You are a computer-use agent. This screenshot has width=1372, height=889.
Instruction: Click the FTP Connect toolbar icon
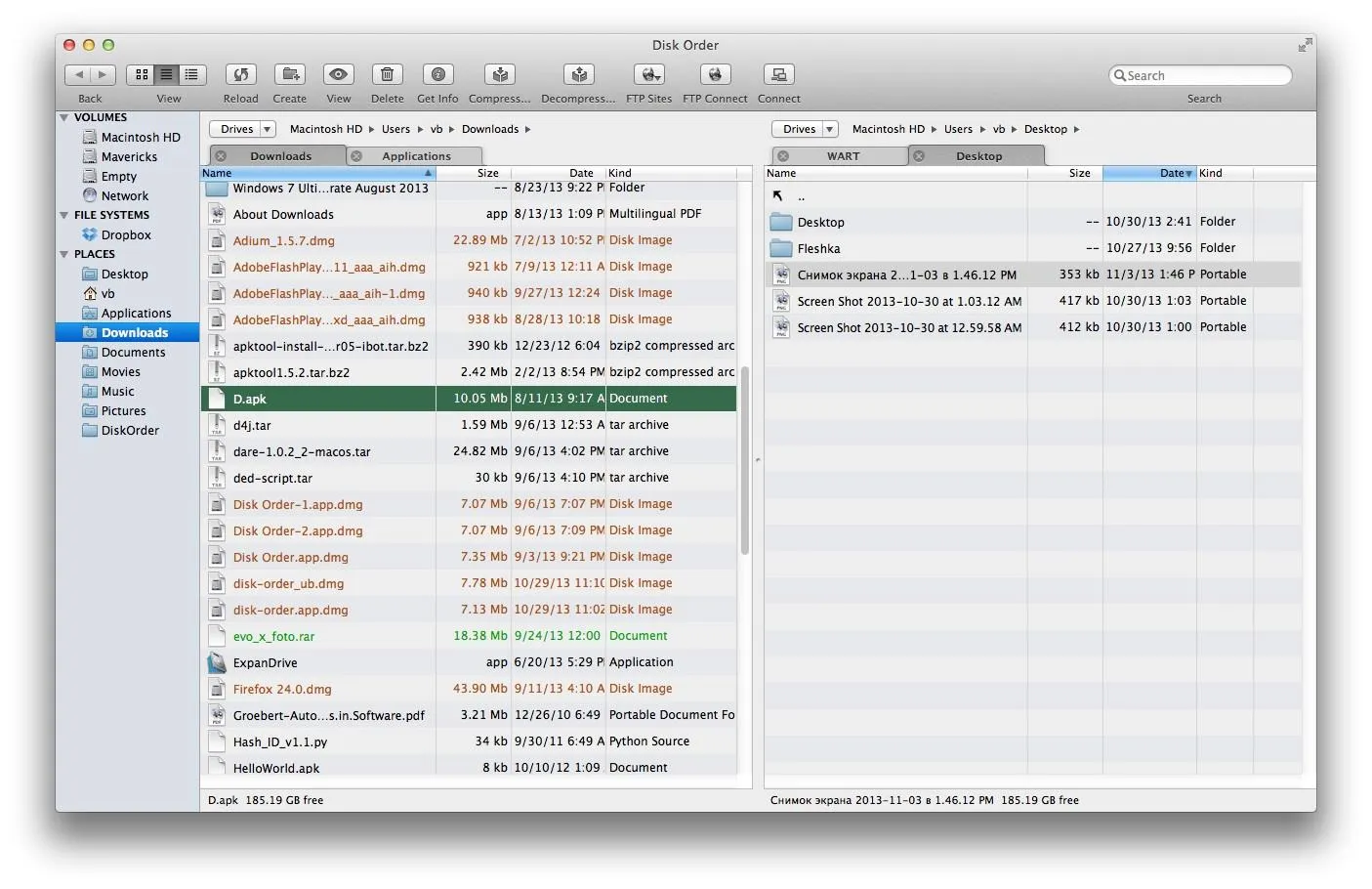(714, 75)
